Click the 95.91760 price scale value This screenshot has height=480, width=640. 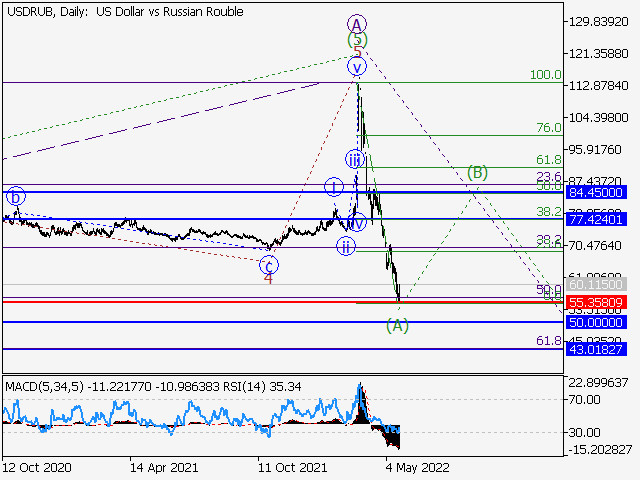pos(595,149)
